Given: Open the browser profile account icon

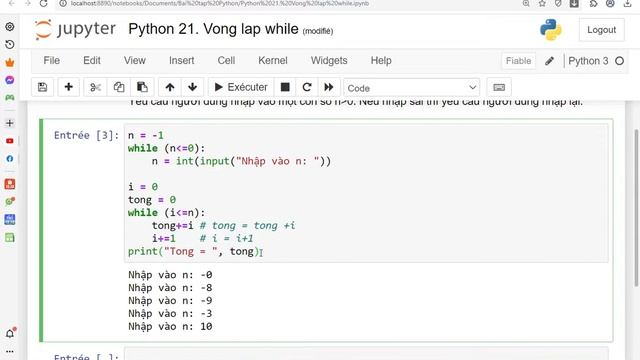Looking at the screenshot, I should 610,4.
